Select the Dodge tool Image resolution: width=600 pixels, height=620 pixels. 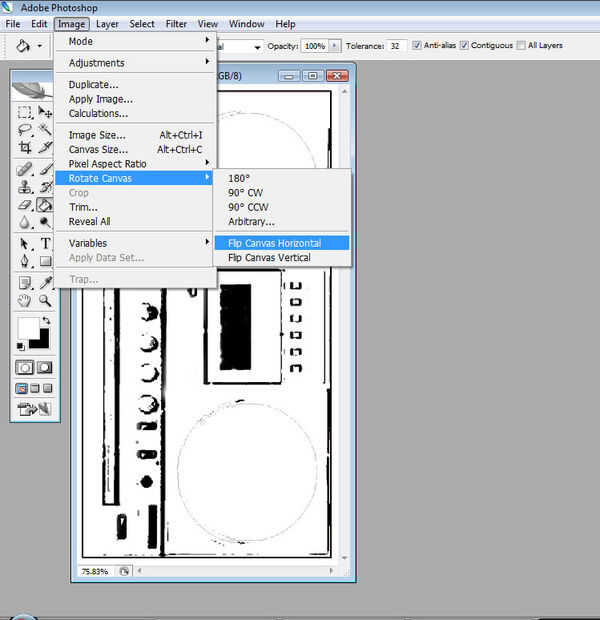(45, 223)
